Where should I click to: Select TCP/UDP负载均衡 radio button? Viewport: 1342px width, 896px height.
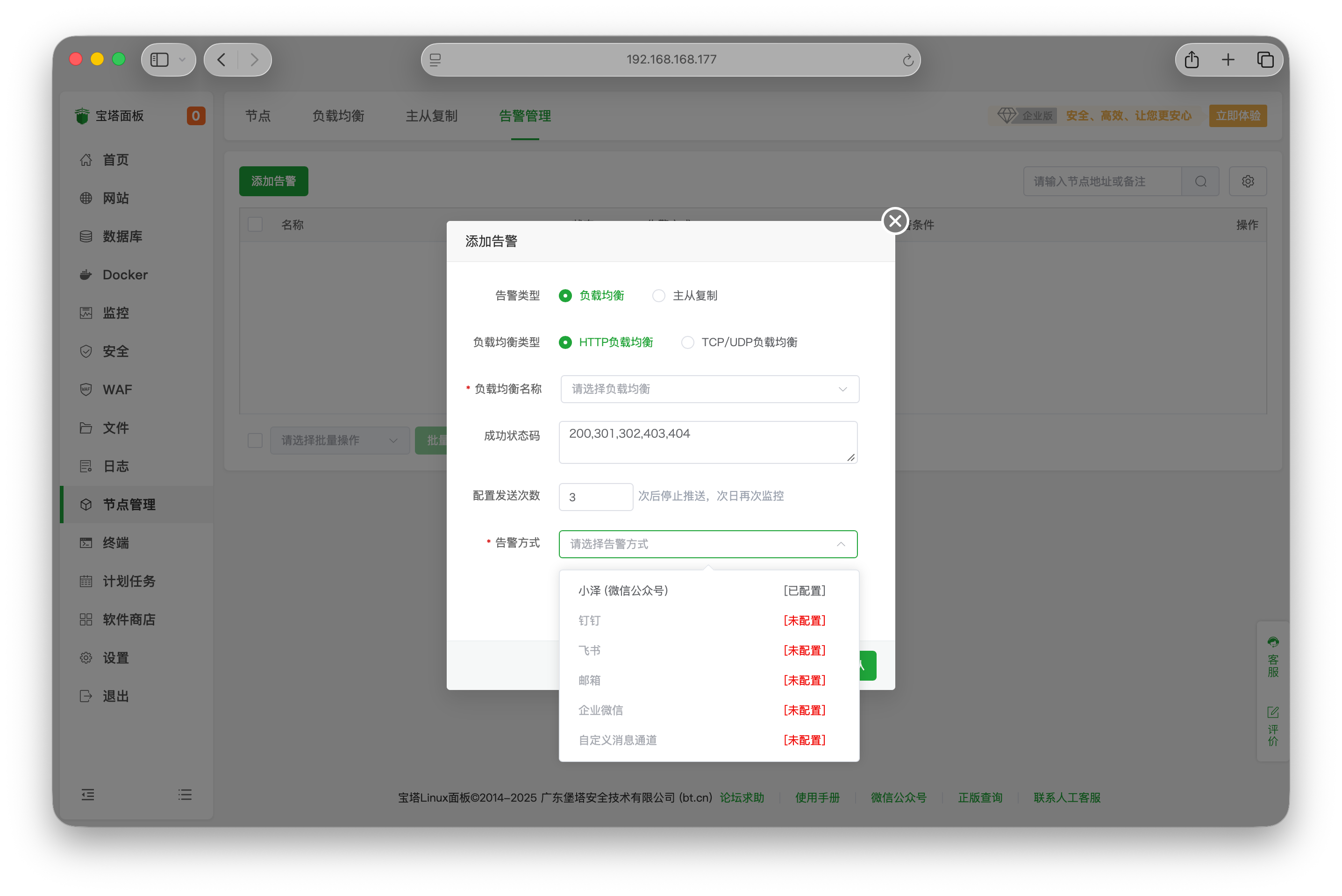687,342
